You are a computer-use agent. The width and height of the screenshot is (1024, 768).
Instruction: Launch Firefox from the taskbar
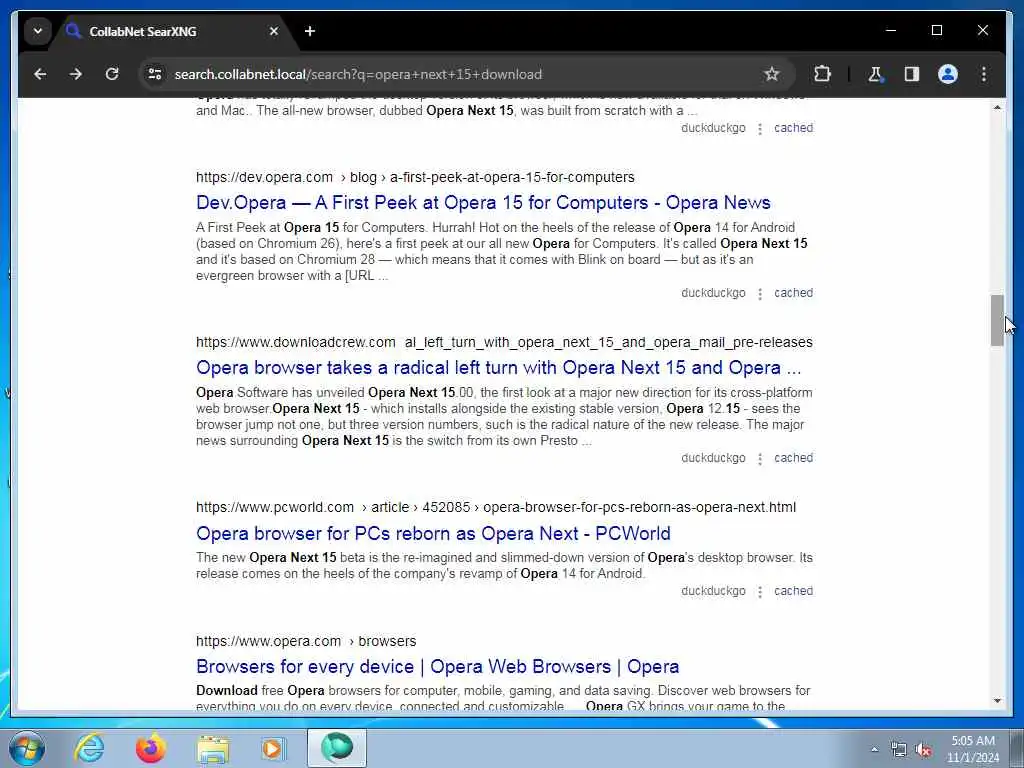[150, 748]
